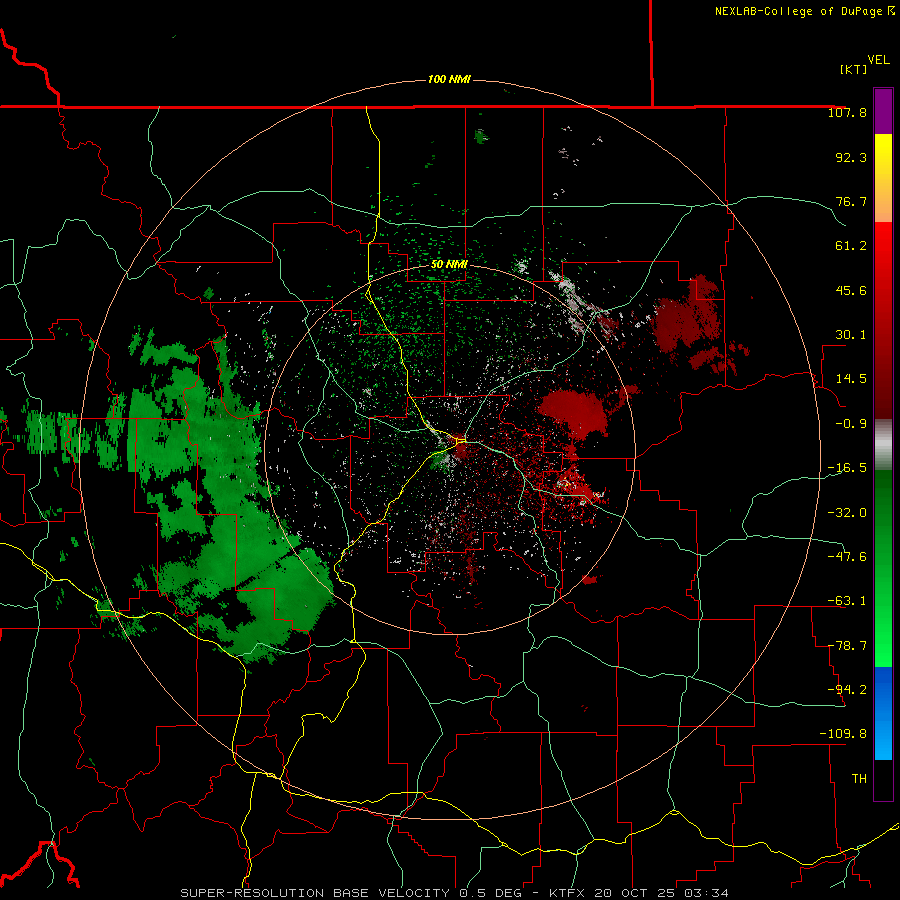
Task: Click the VEL legend title
Action: 878,60
